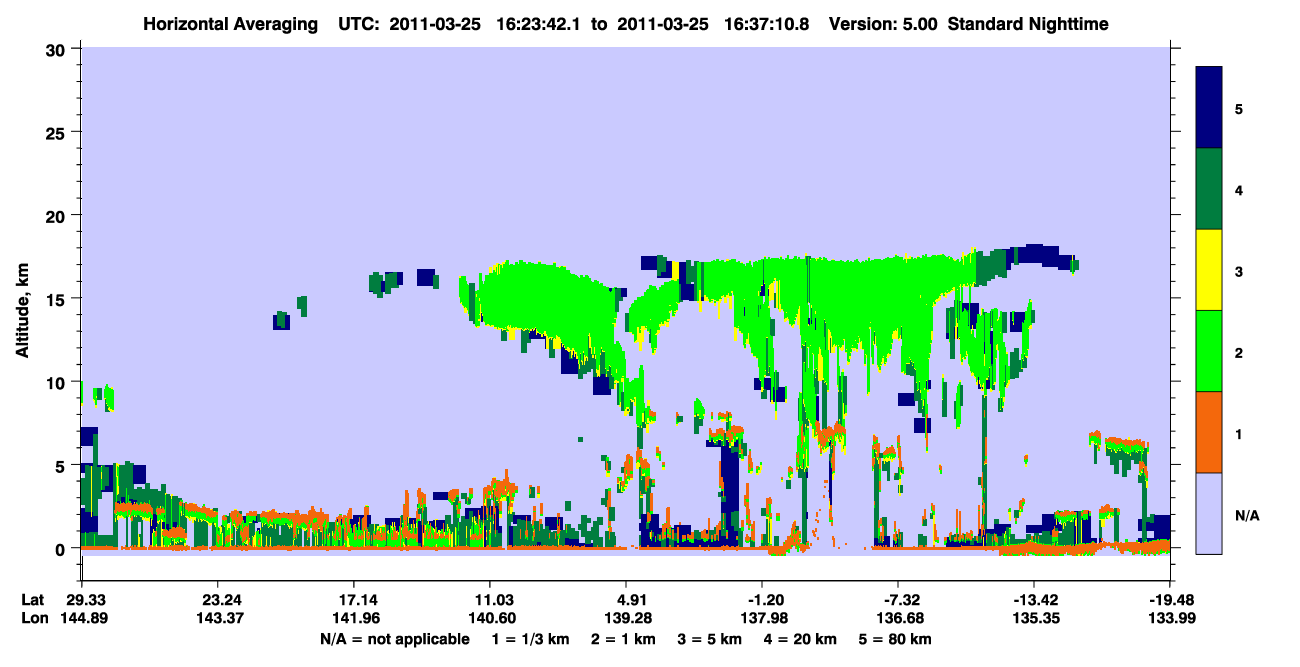Click the longitude label 133.99
The image size is (1300, 667).
(1170, 618)
